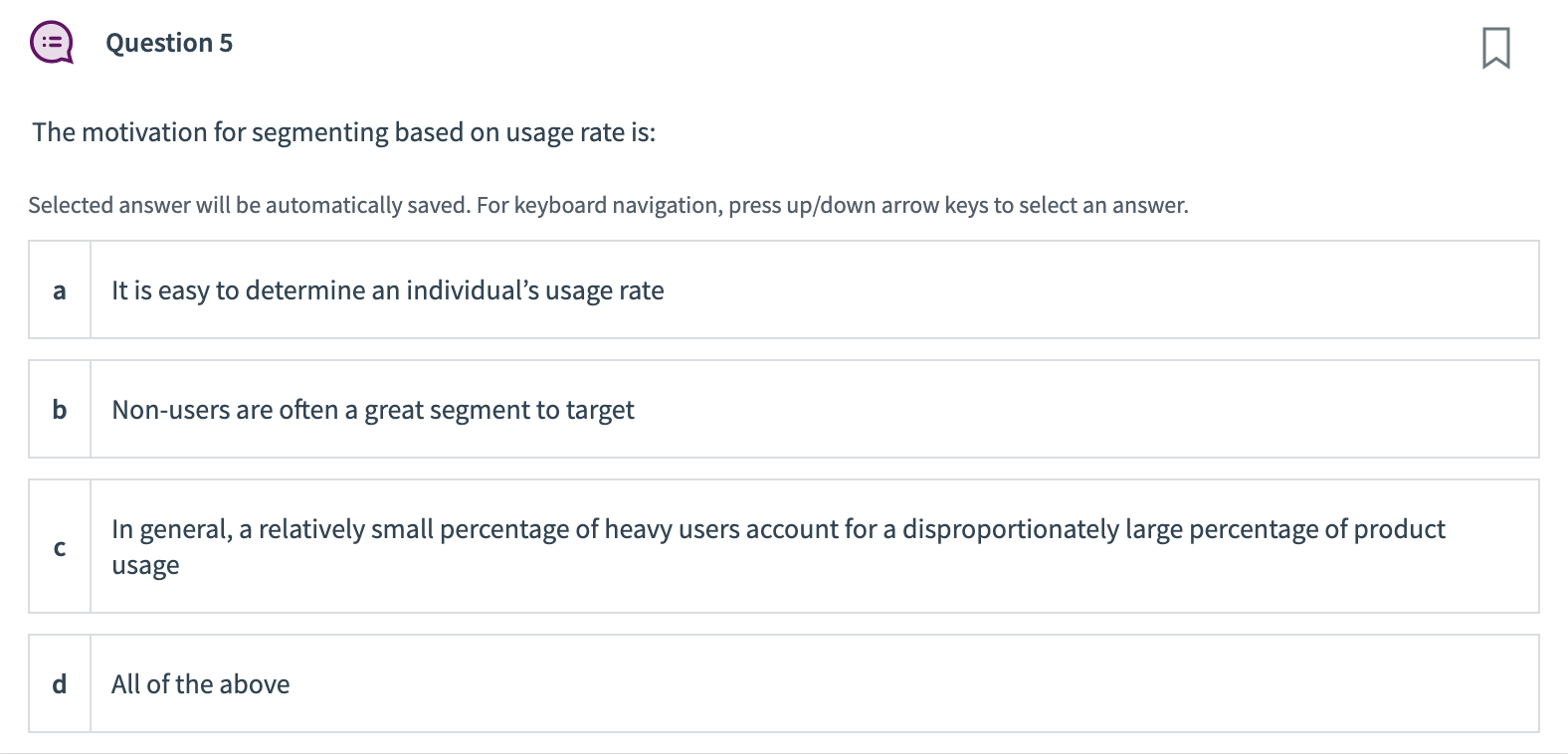This screenshot has height=754, width=1568.
Task: Choose the answer about heavy users' disproportionate usage
Action: (778, 546)
